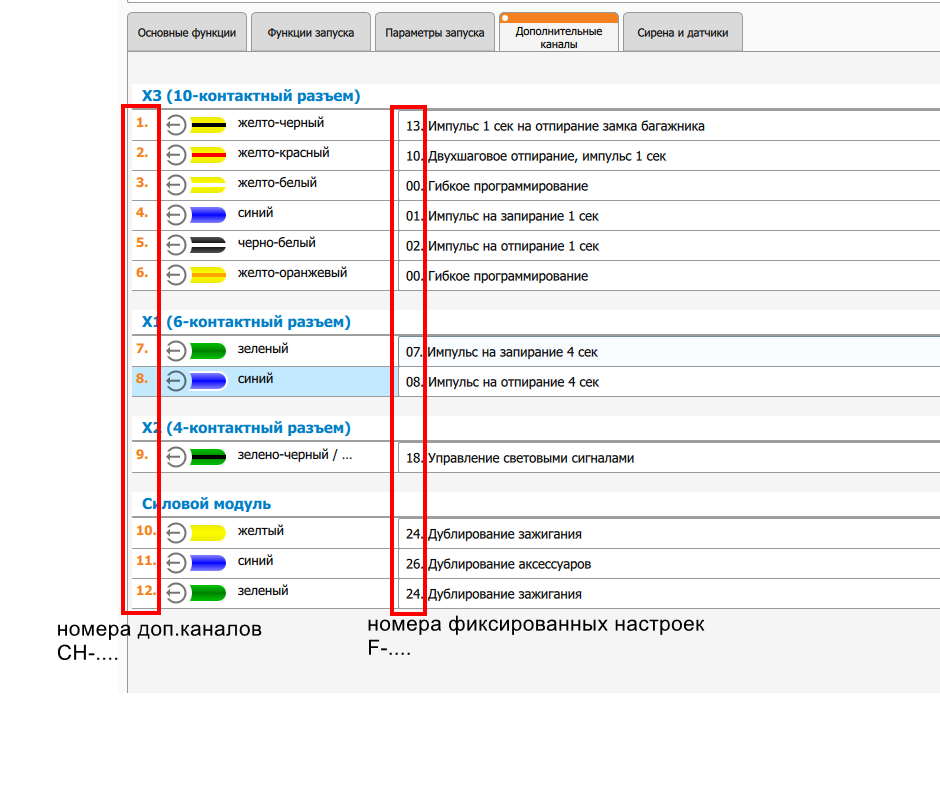Click the arrow icon next to green wire channel 7
This screenshot has width=940, height=791.
point(176,351)
